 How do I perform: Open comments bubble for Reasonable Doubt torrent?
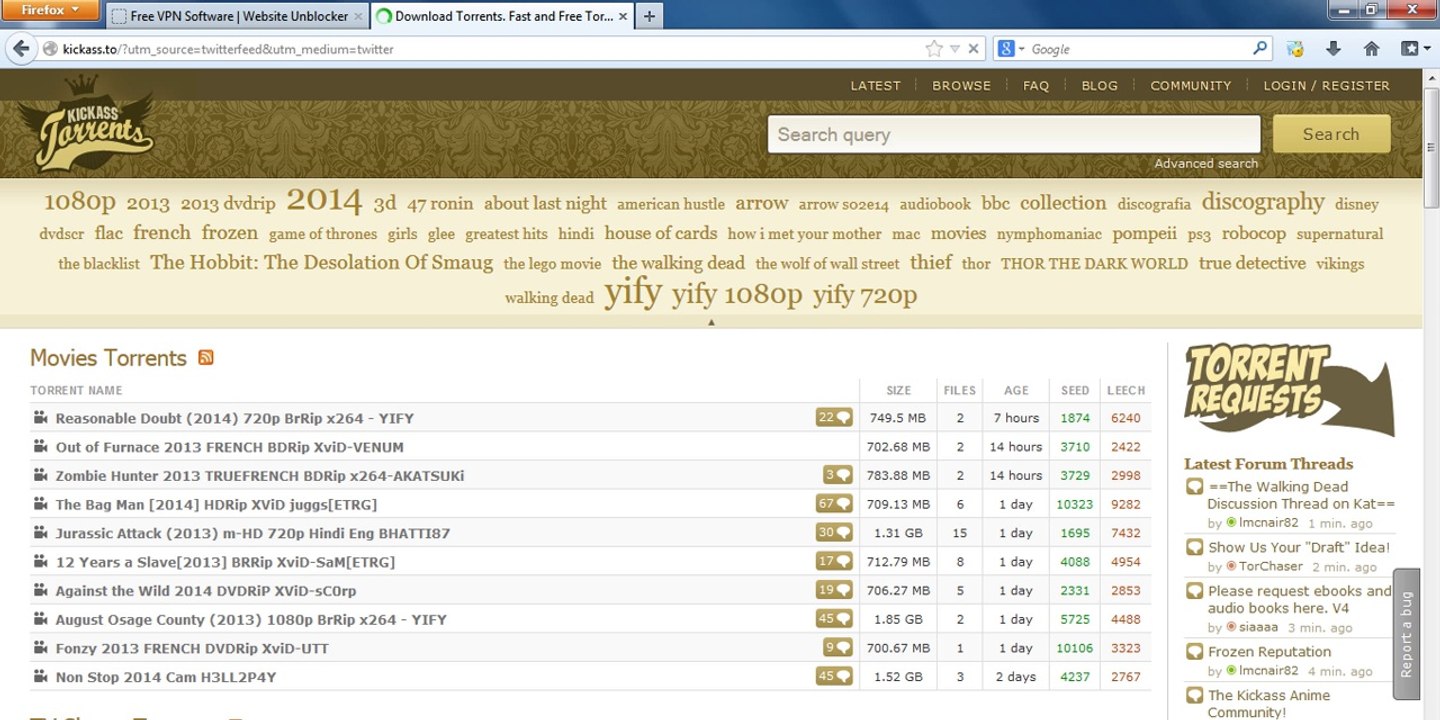[x=834, y=418]
